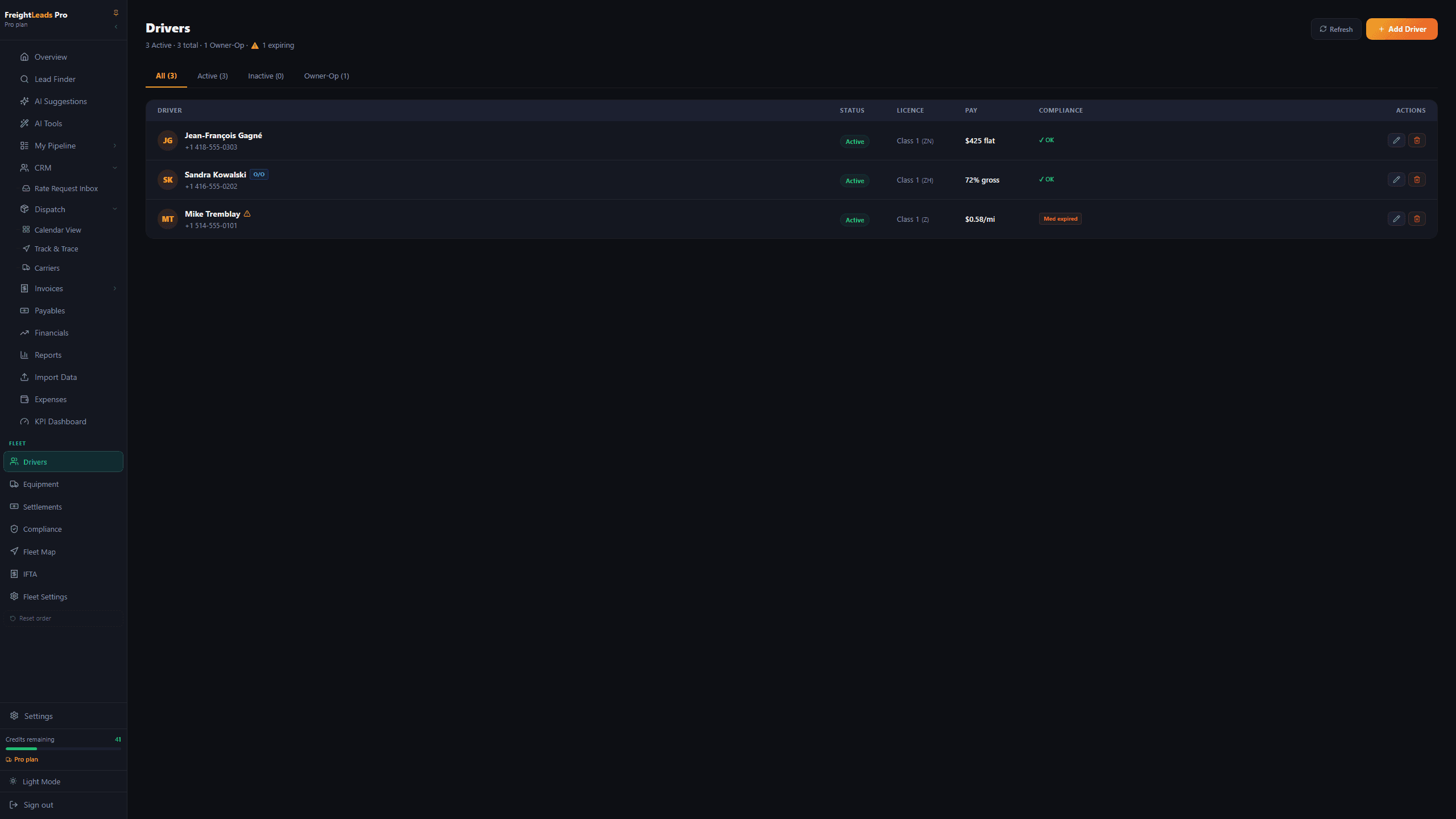Delete Jean-François Gagné with trash icon
This screenshot has height=819, width=1456.
pyautogui.click(x=1417, y=140)
